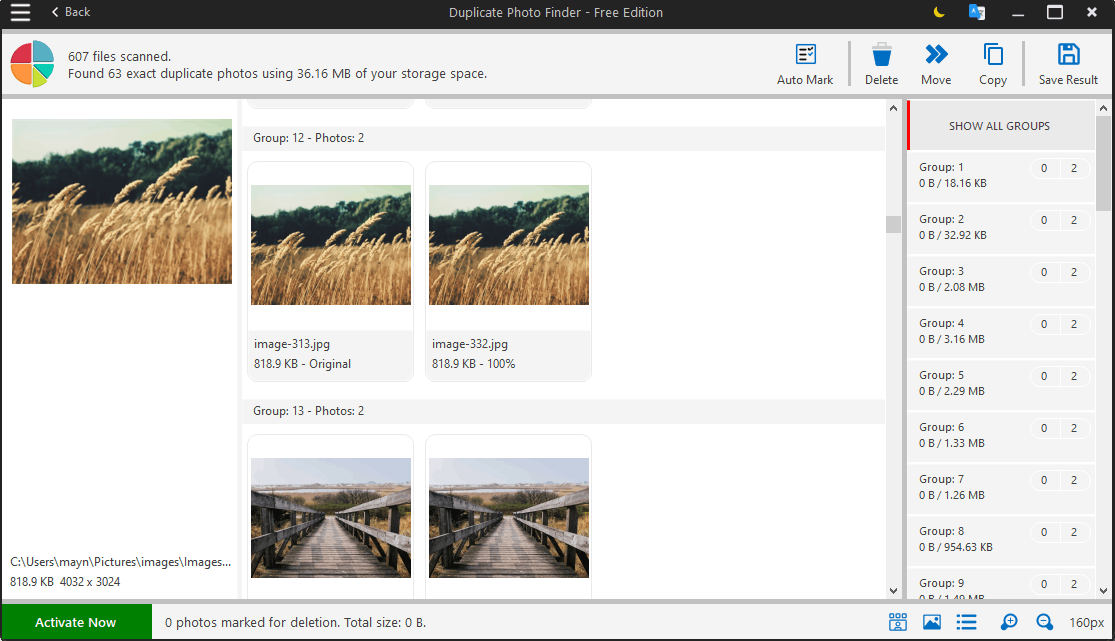Click the photo list scroll down arrow
This screenshot has height=641, width=1115.
click(x=893, y=590)
